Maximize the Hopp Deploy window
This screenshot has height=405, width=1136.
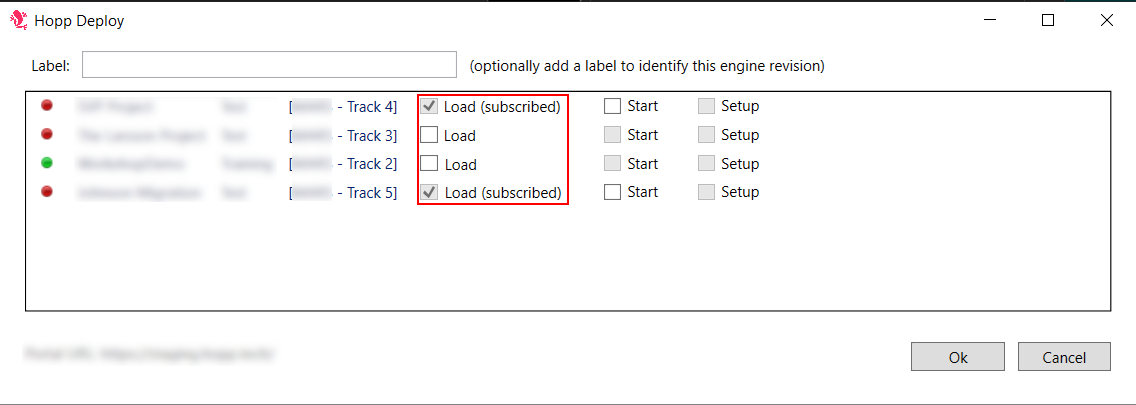[x=1048, y=20]
